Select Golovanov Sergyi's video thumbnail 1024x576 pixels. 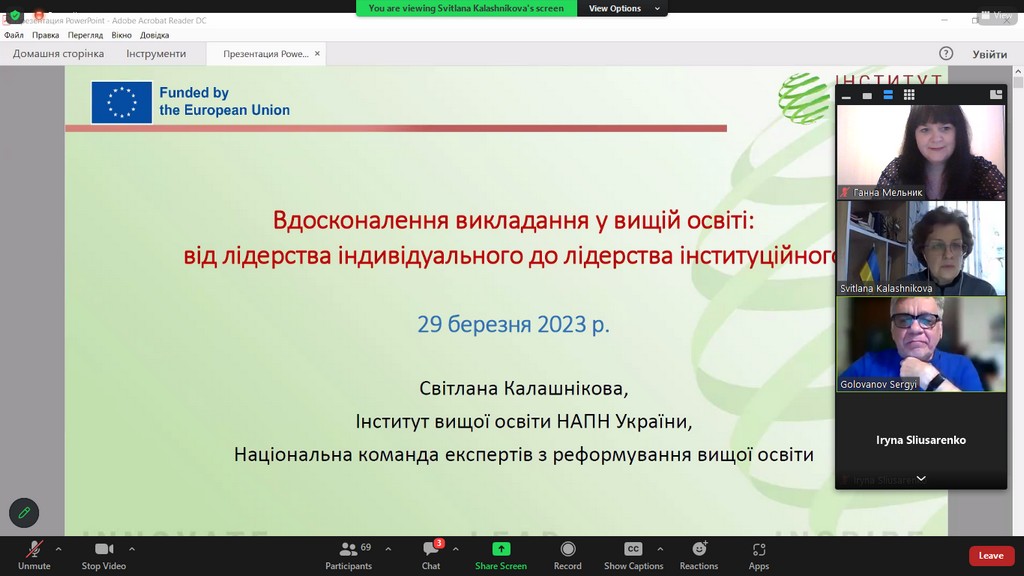click(921, 344)
